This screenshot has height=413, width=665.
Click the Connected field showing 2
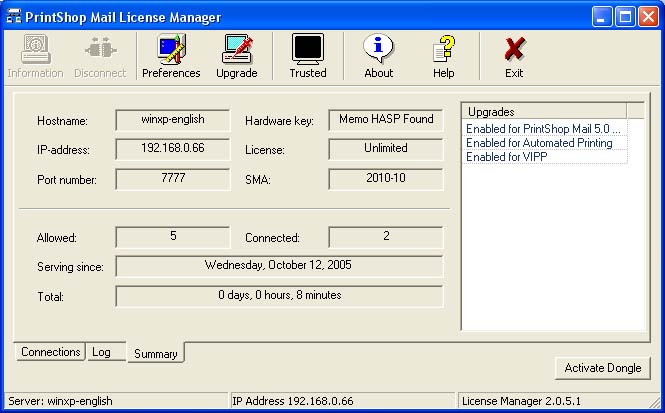click(x=386, y=237)
